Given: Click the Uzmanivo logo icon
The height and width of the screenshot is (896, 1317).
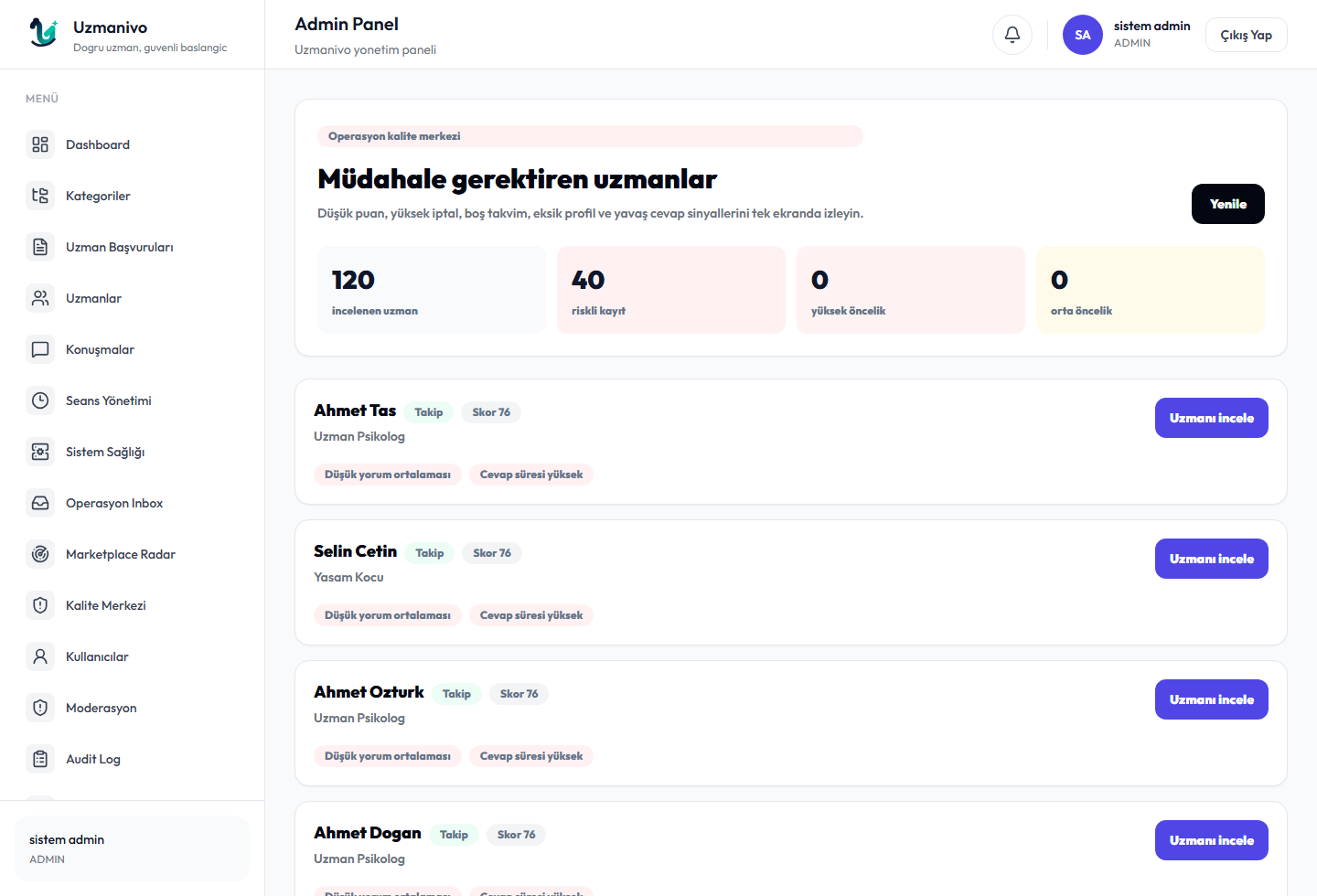Looking at the screenshot, I should pyautogui.click(x=43, y=33).
